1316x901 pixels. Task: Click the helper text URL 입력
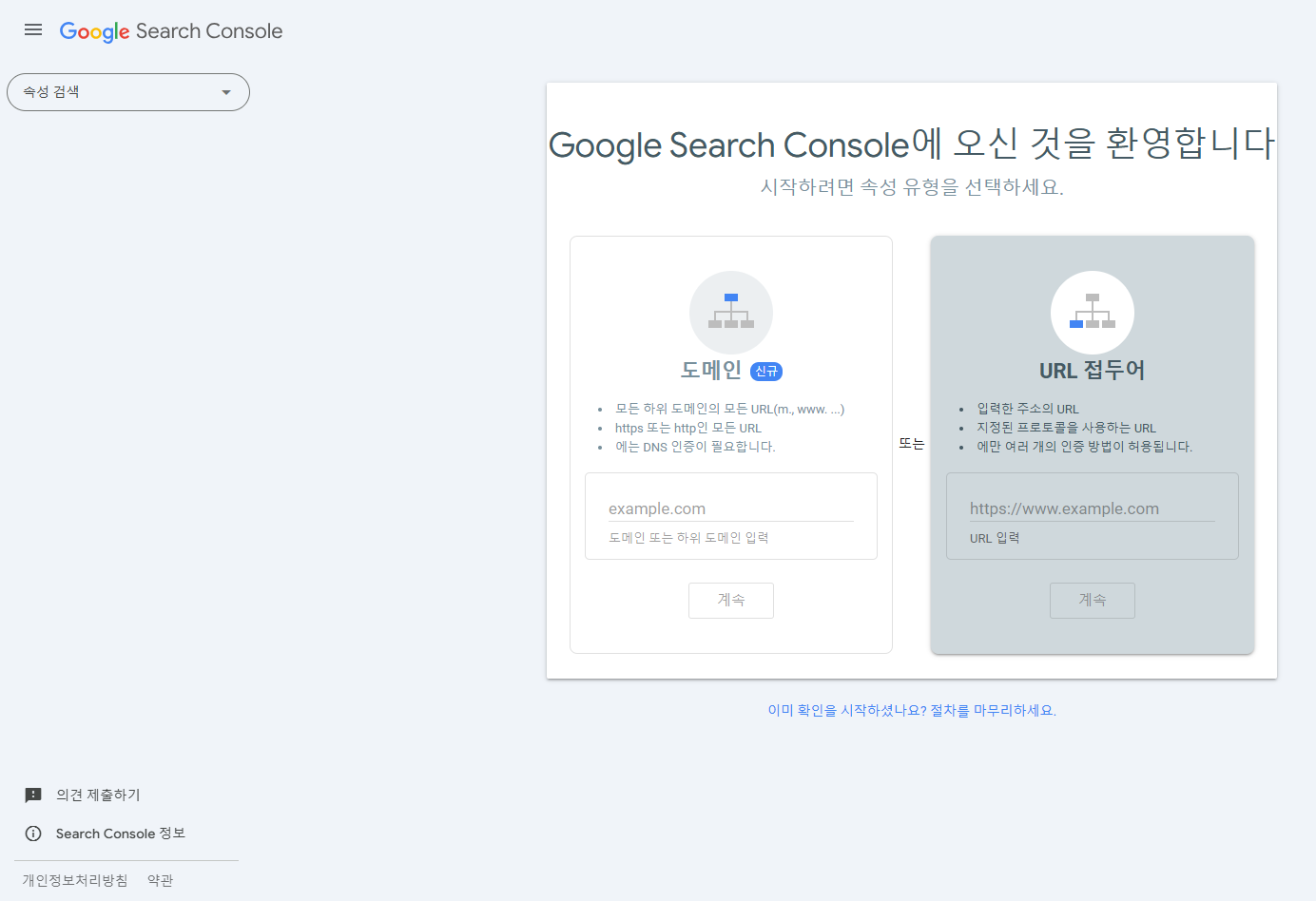(x=995, y=538)
